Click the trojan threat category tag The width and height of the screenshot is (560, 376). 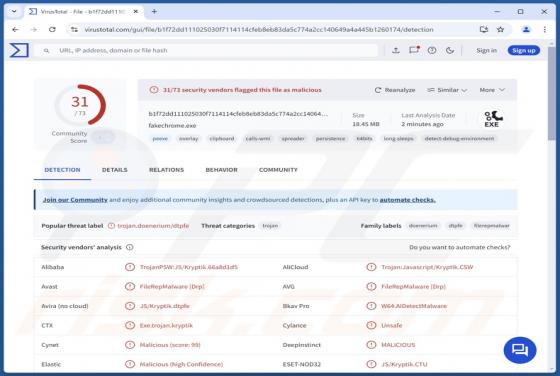coord(270,226)
